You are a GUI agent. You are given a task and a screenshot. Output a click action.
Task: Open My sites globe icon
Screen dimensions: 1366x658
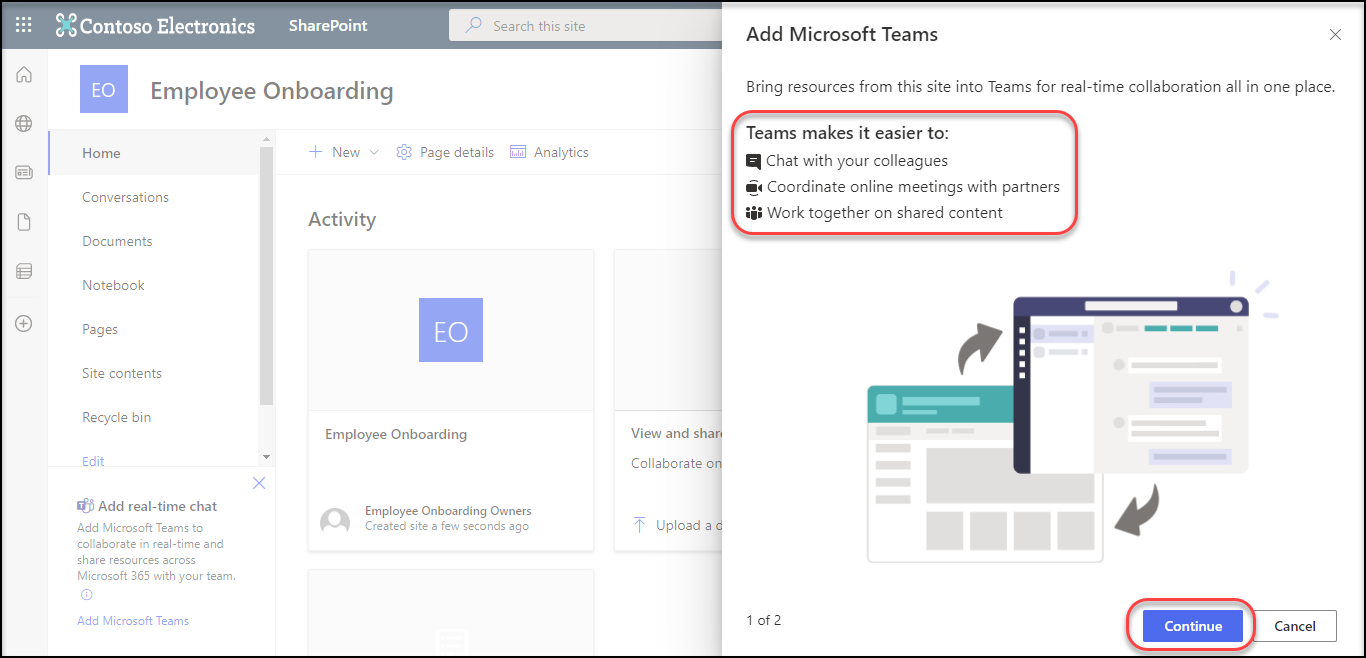[24, 124]
